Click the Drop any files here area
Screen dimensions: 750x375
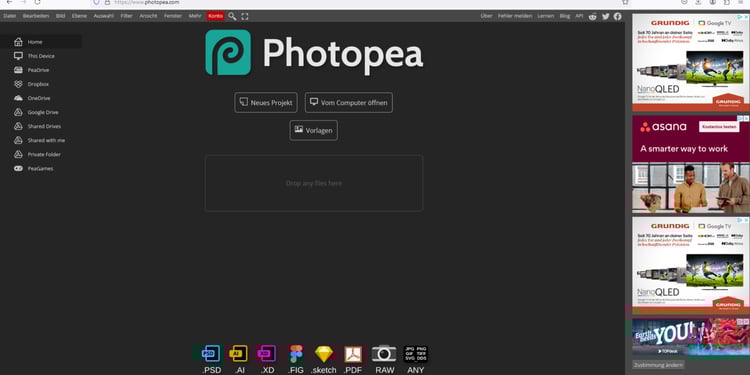click(x=314, y=183)
